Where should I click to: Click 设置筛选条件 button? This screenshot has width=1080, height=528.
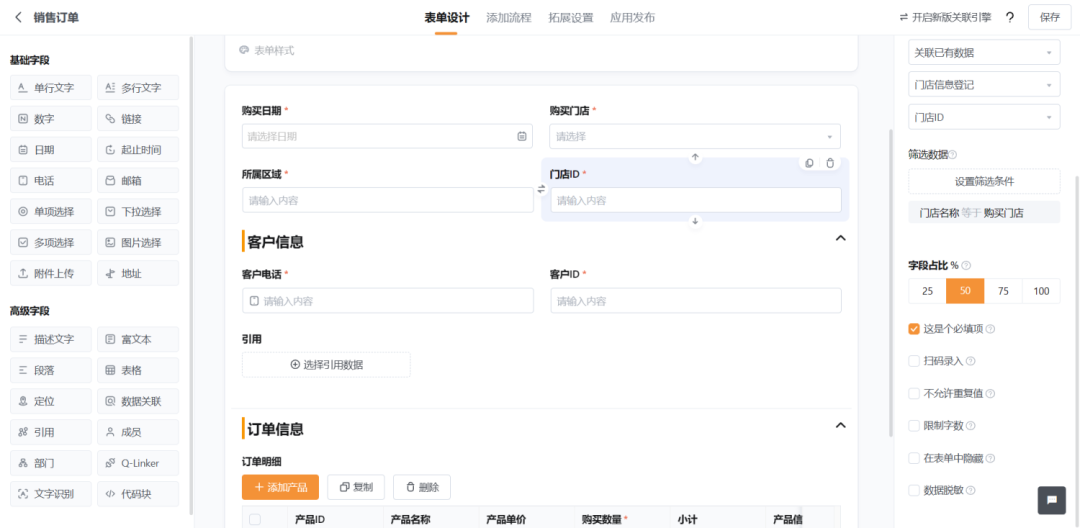click(x=984, y=182)
